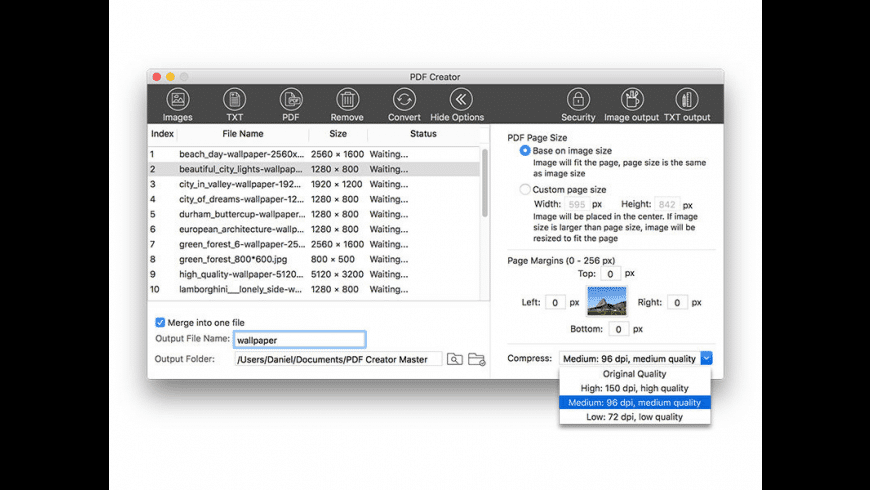Click the Output File Name field
This screenshot has height=490, width=870.
(300, 340)
